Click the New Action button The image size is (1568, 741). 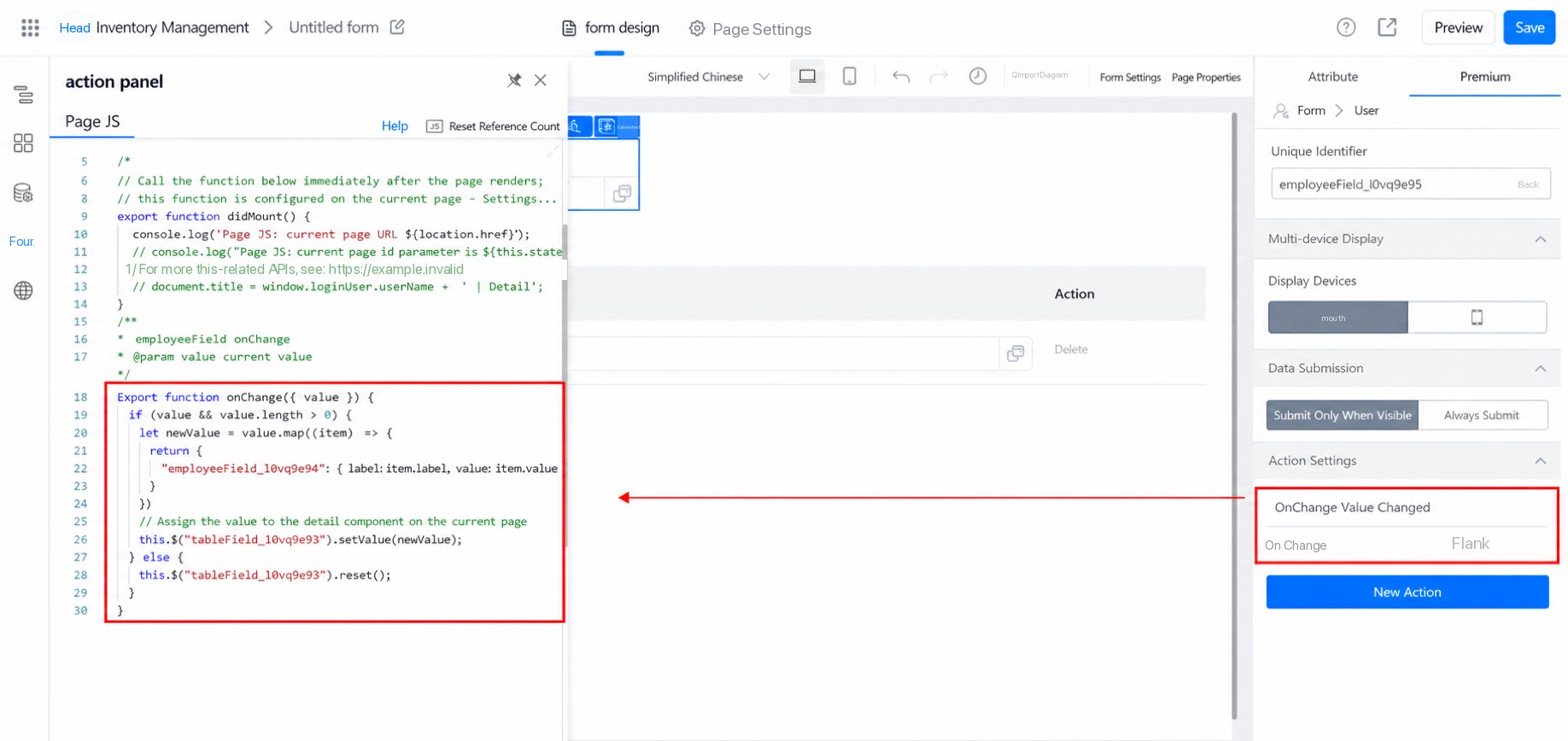point(1407,592)
